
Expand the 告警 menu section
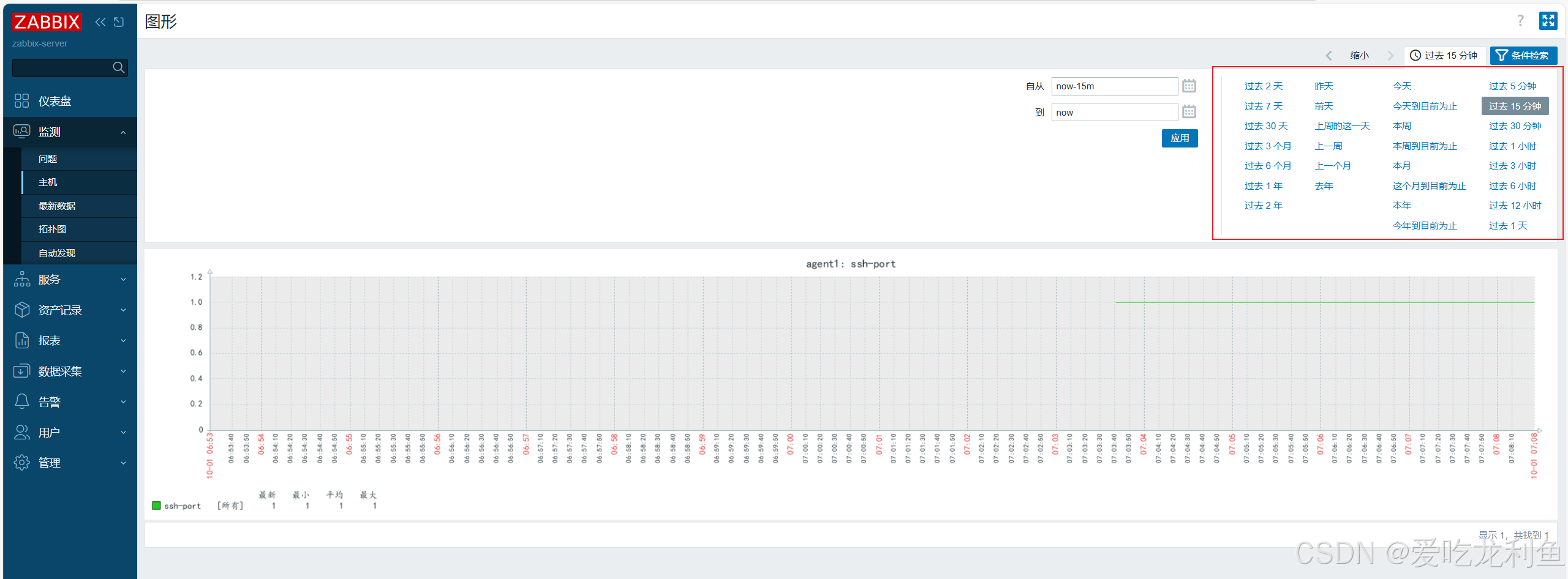123,402
